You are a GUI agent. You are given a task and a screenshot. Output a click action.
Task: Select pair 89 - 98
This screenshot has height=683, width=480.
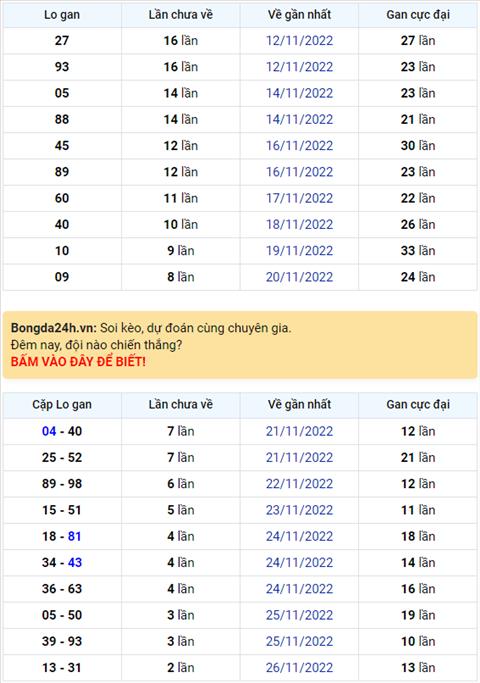62,484
